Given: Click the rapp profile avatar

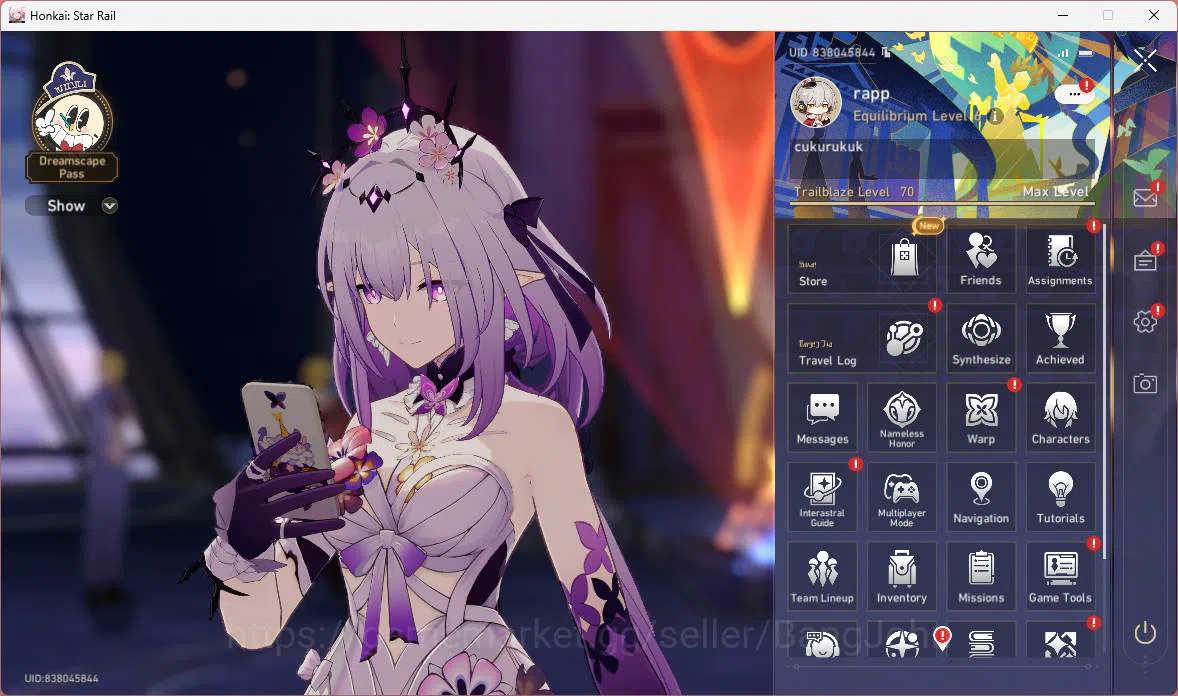Looking at the screenshot, I should click(x=816, y=102).
